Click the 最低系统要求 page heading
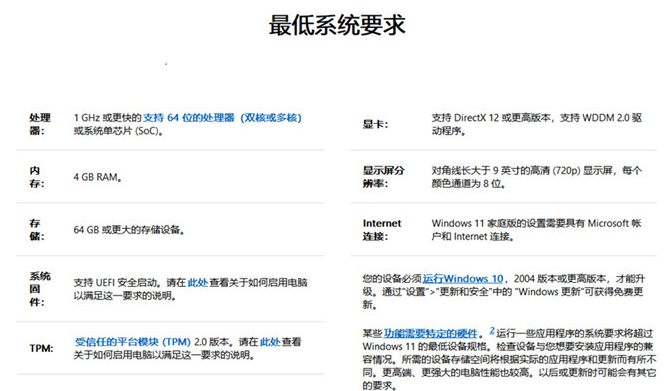 (337, 25)
